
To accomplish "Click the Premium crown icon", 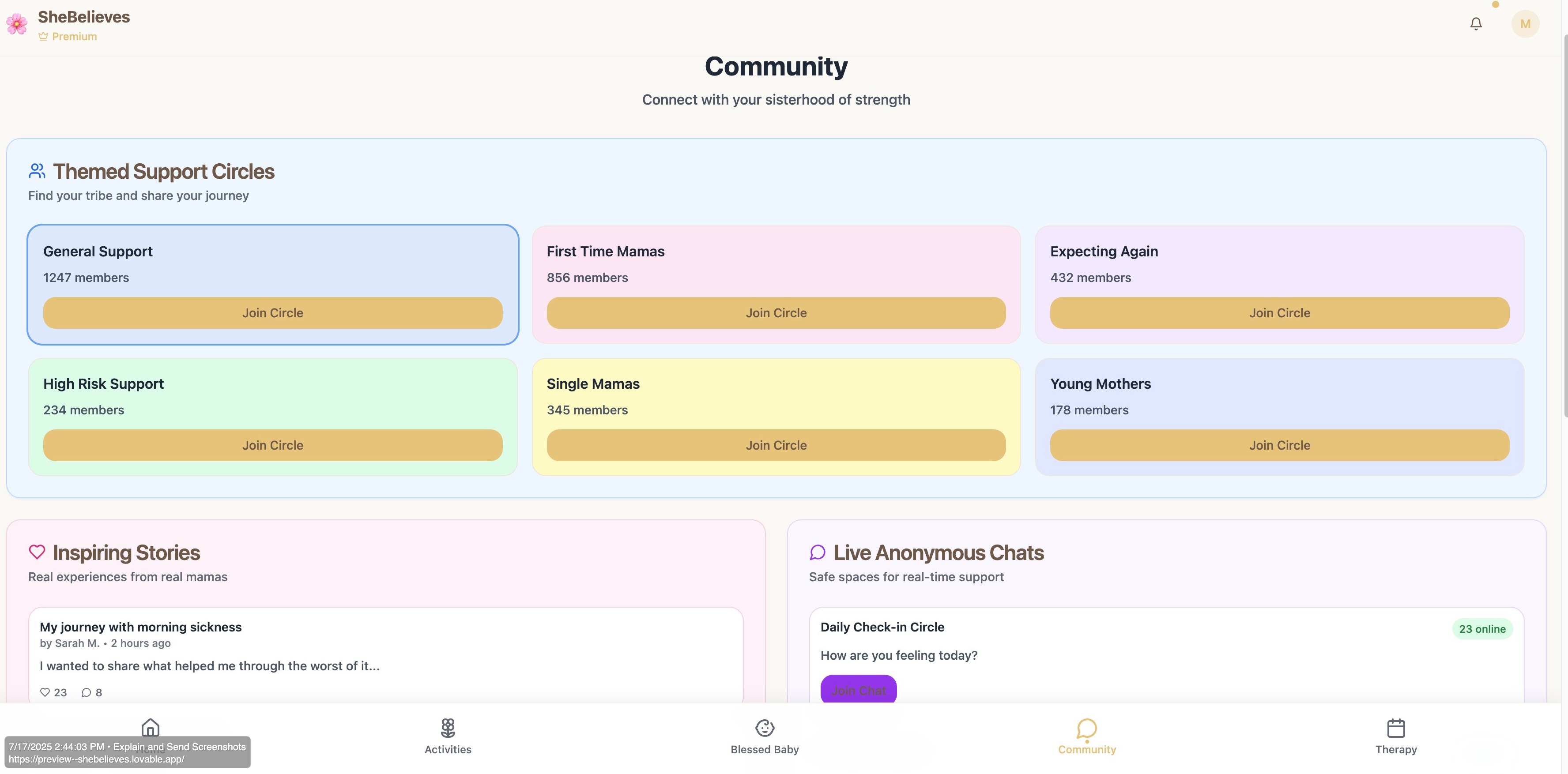I will [43, 37].
